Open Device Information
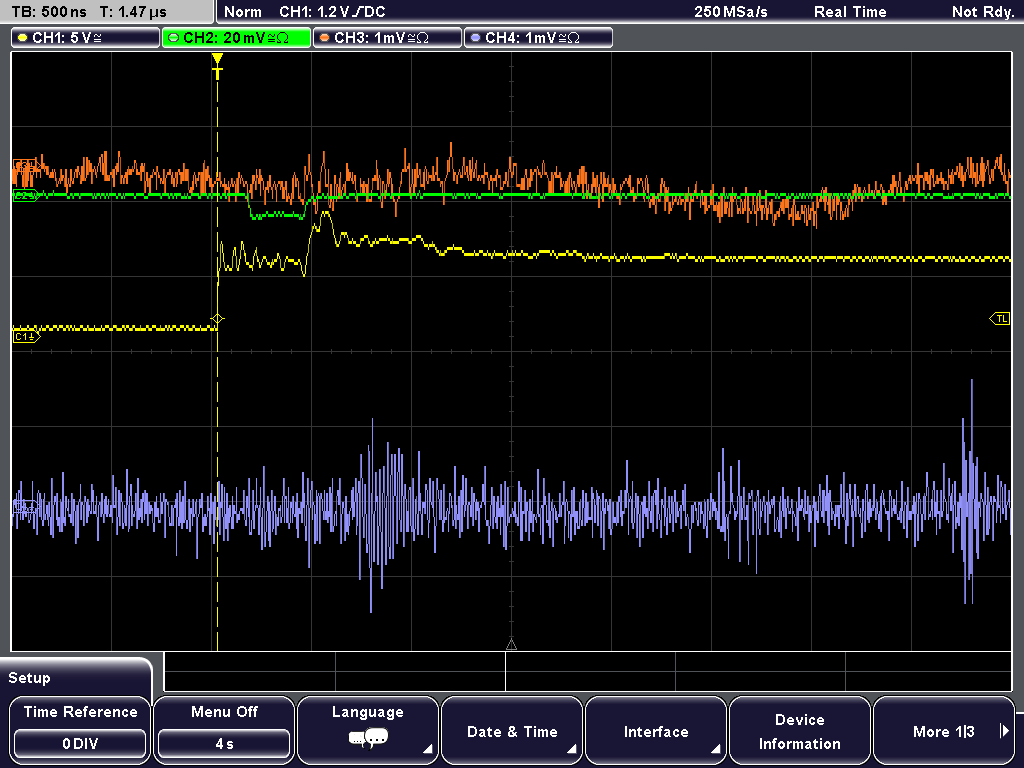Image resolution: width=1024 pixels, height=768 pixels. pos(799,729)
